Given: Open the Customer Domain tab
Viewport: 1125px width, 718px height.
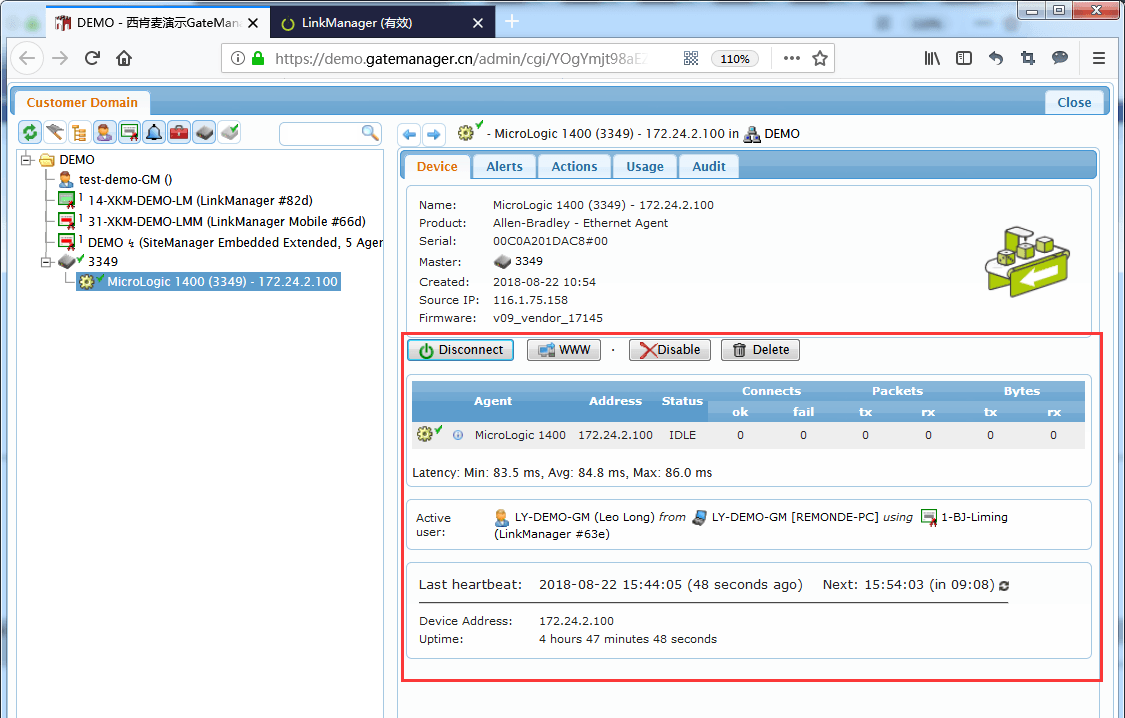Looking at the screenshot, I should pyautogui.click(x=82, y=103).
